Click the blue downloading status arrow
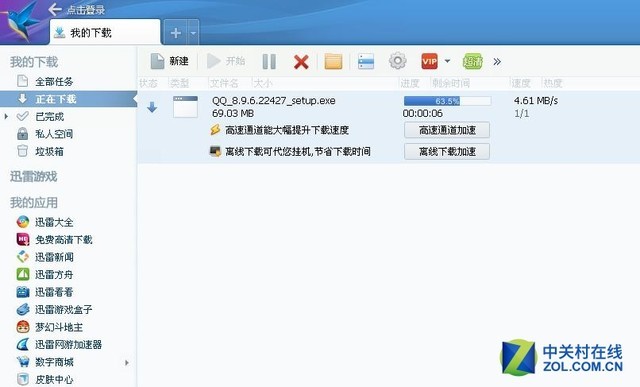The image size is (640, 387). tap(152, 107)
